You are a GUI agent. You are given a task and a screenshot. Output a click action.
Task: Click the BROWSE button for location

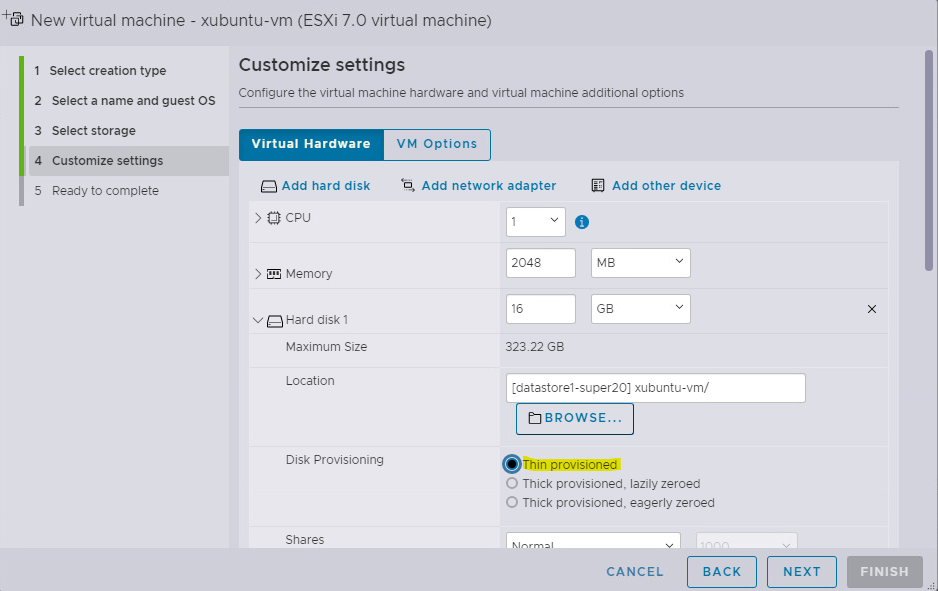coord(575,418)
